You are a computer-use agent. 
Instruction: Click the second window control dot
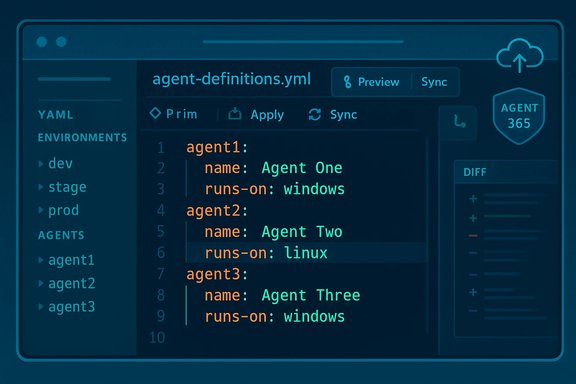[x=61, y=42]
